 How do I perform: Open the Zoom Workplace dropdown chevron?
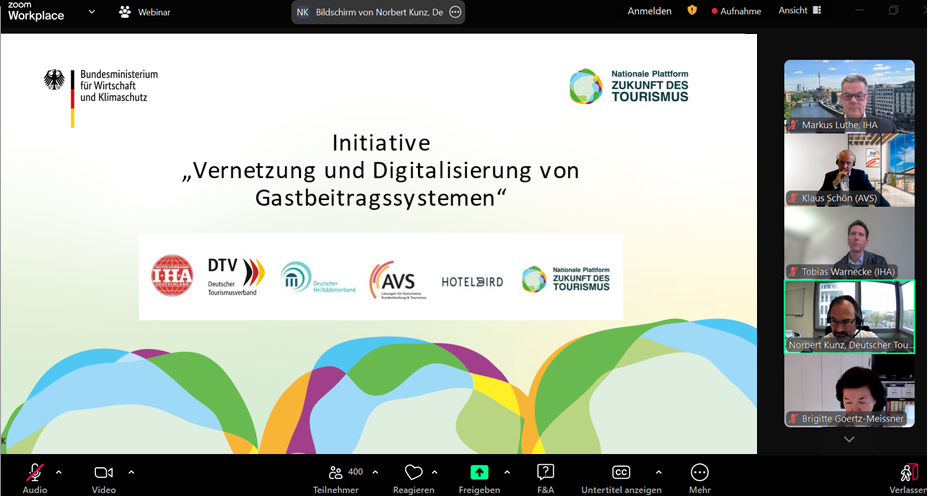92,11
